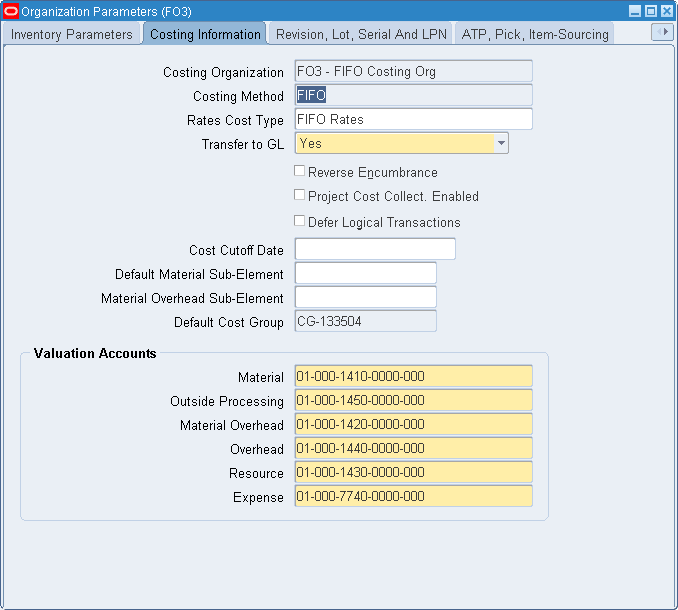
Task: Open the Transfer to GL dropdown
Action: pyautogui.click(x=501, y=143)
